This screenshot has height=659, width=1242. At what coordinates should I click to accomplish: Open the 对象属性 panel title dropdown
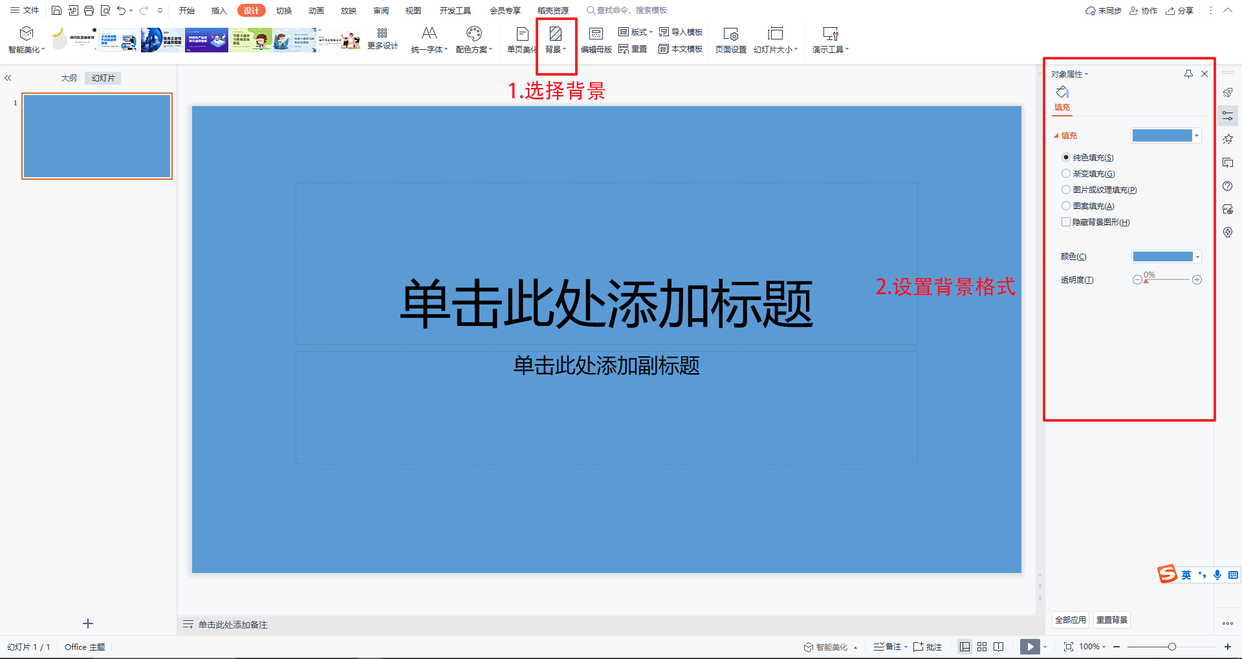1069,74
